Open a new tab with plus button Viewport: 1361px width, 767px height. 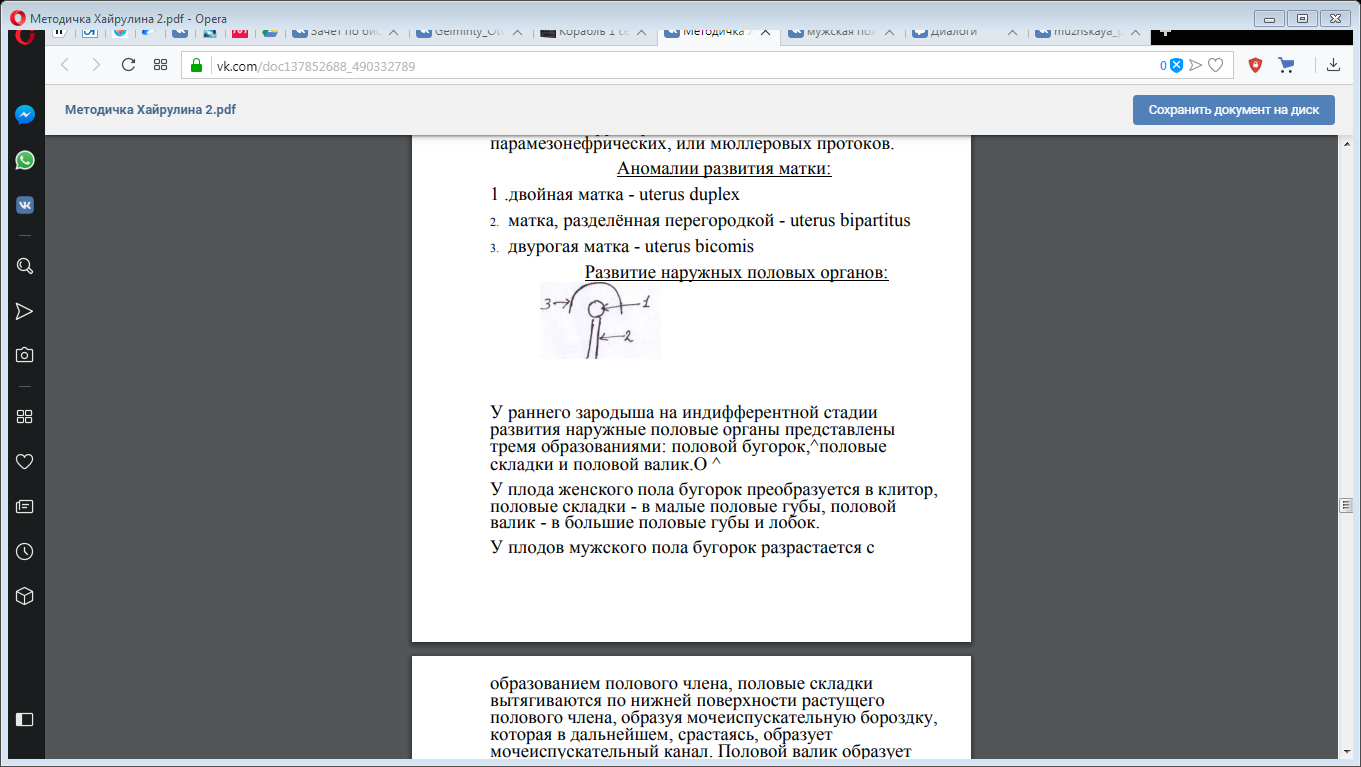tap(1166, 32)
